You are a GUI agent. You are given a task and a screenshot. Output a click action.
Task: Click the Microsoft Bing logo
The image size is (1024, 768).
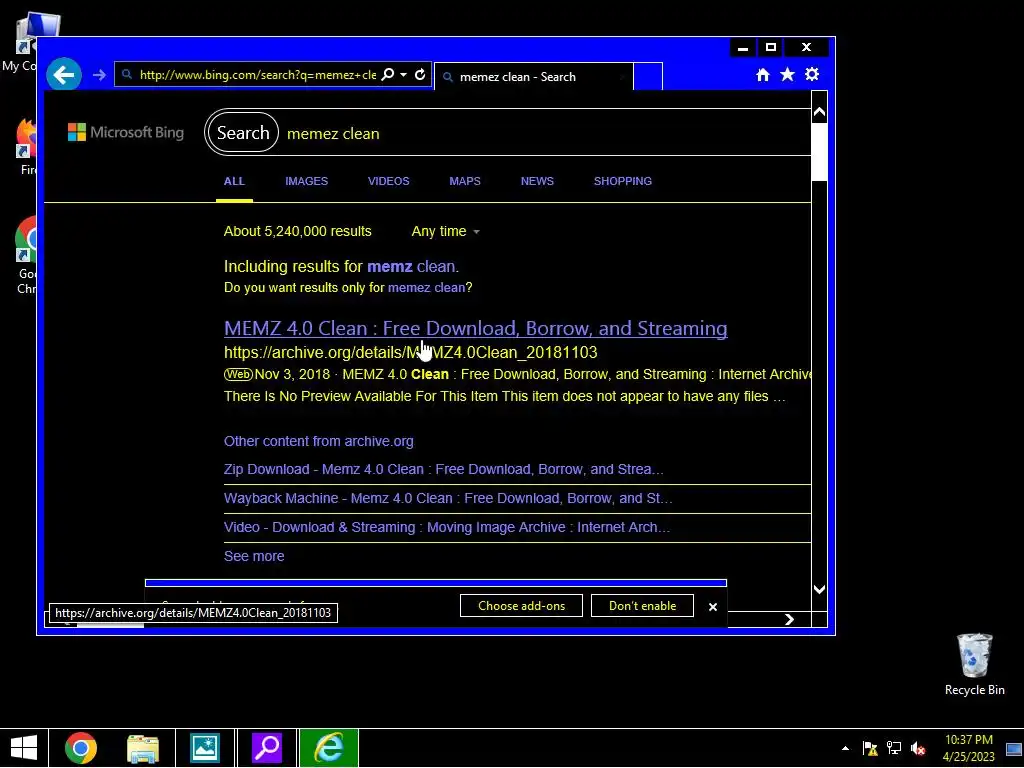tap(126, 133)
